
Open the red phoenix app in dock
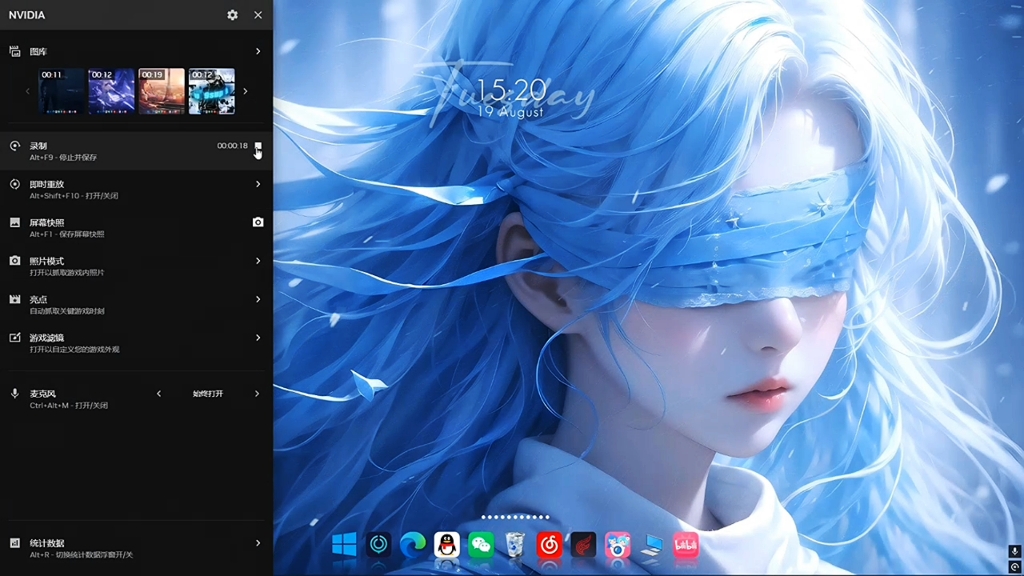click(x=583, y=544)
